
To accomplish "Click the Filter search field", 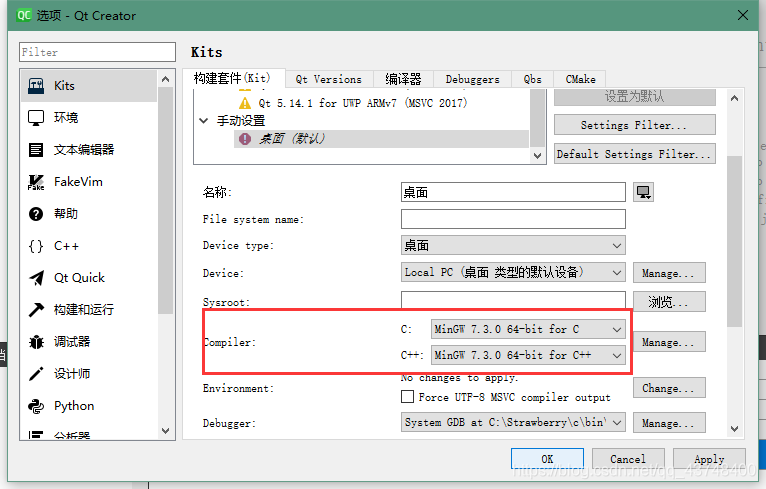I will pyautogui.click(x=97, y=52).
